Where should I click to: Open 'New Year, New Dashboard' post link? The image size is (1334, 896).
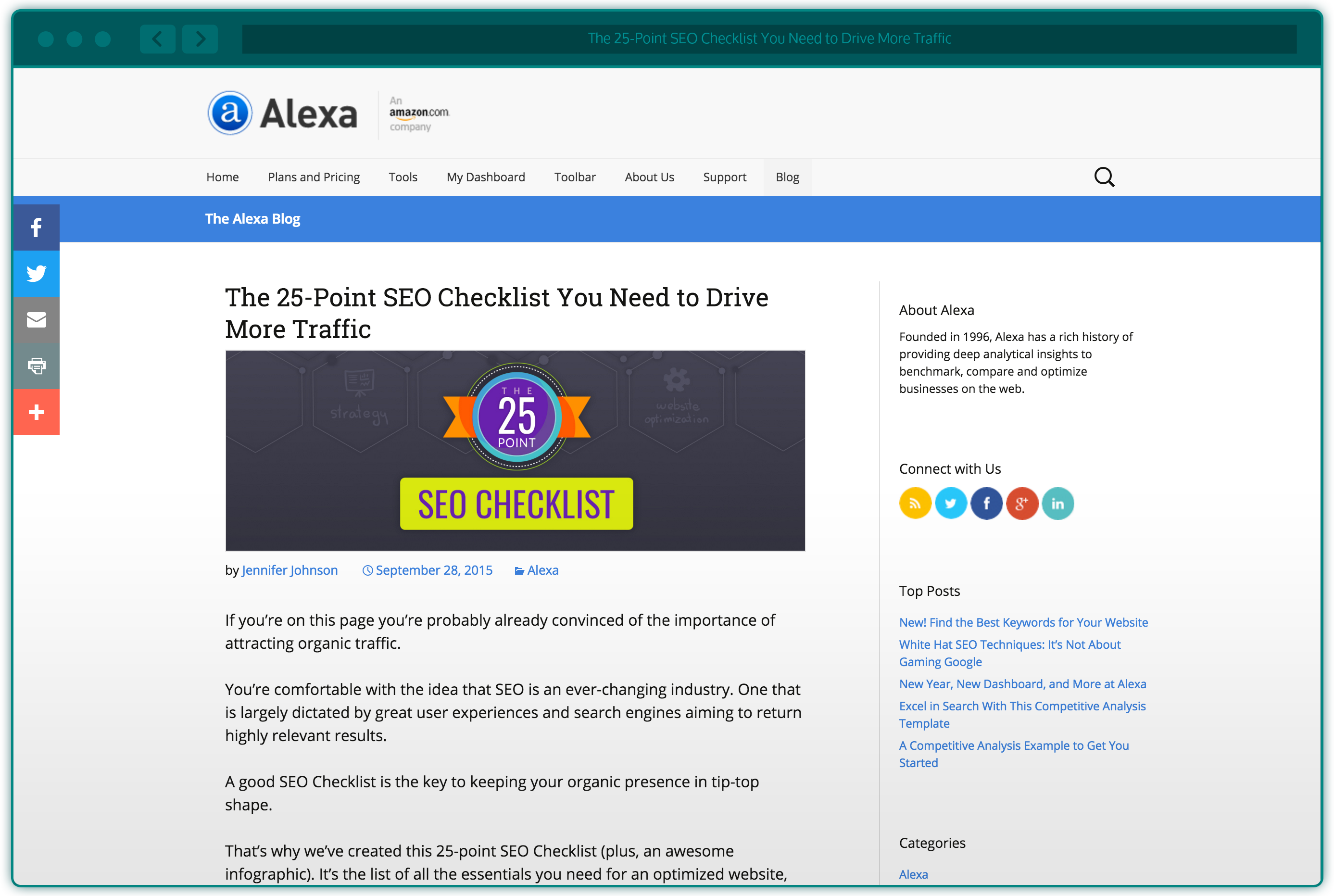[x=1023, y=684]
